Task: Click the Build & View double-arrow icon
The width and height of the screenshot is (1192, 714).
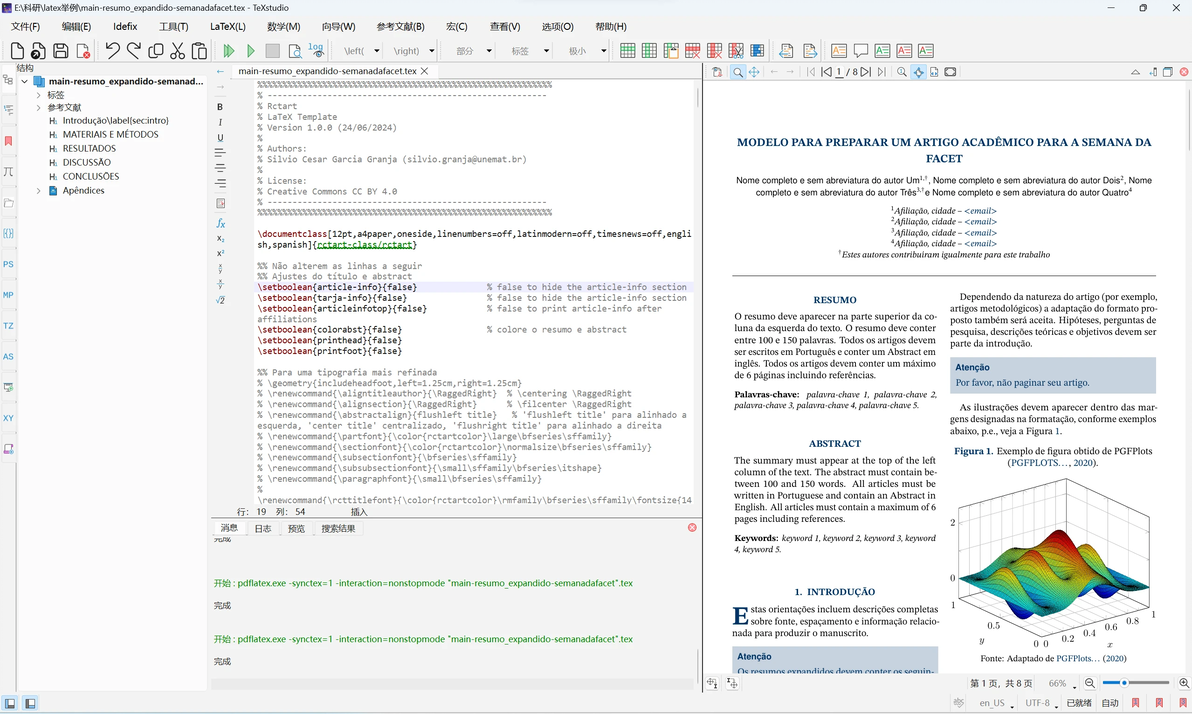Action: pyautogui.click(x=229, y=51)
